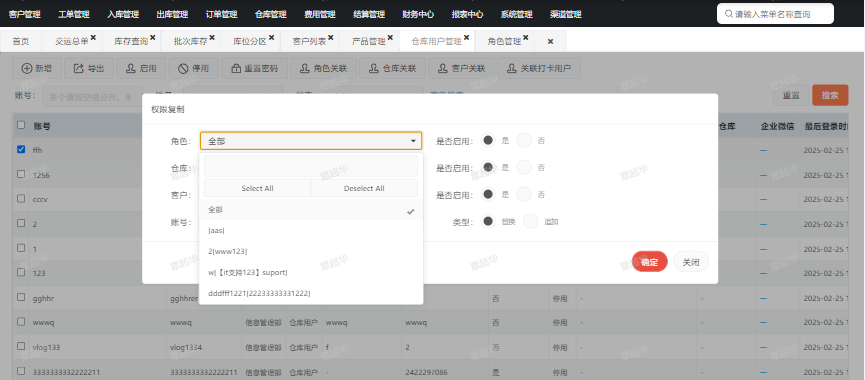Open the 财务中心 top menu

click(x=418, y=14)
